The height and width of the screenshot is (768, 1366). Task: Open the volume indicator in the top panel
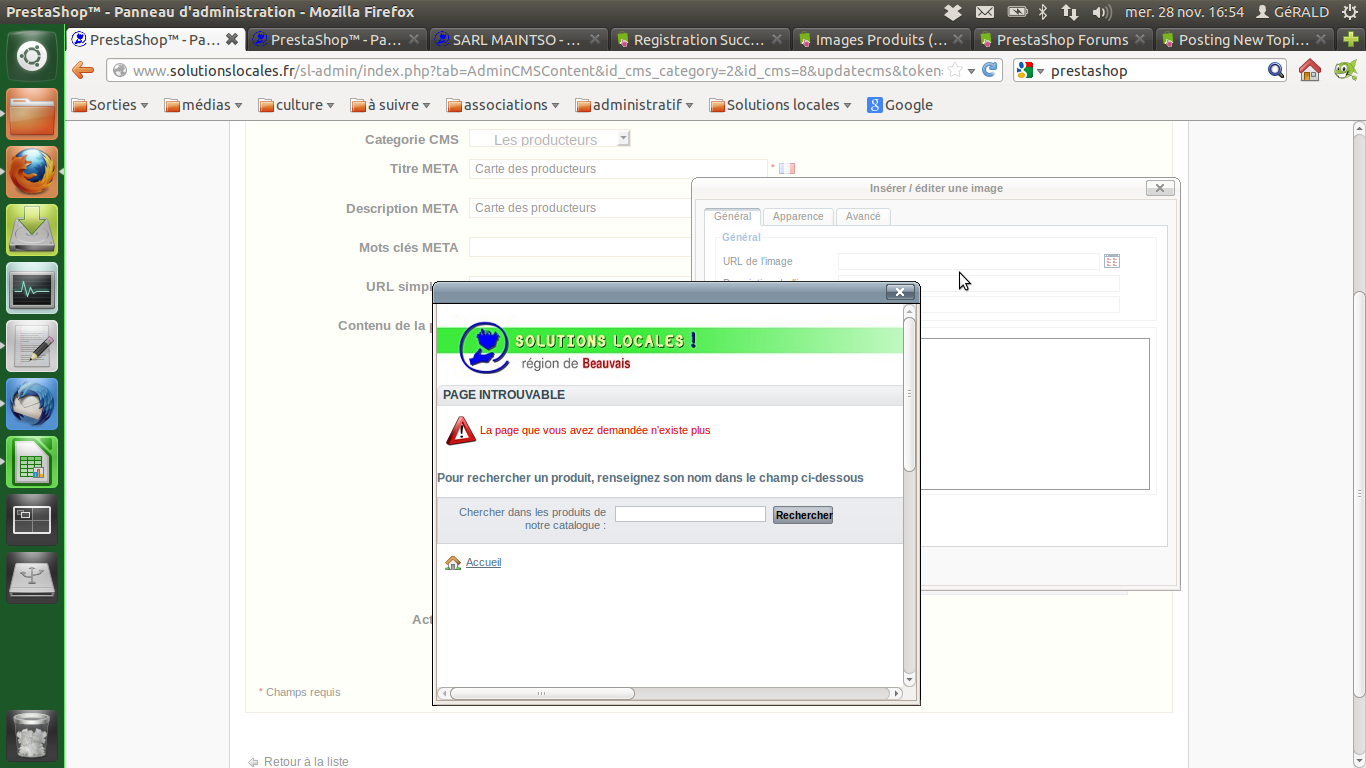[1102, 12]
